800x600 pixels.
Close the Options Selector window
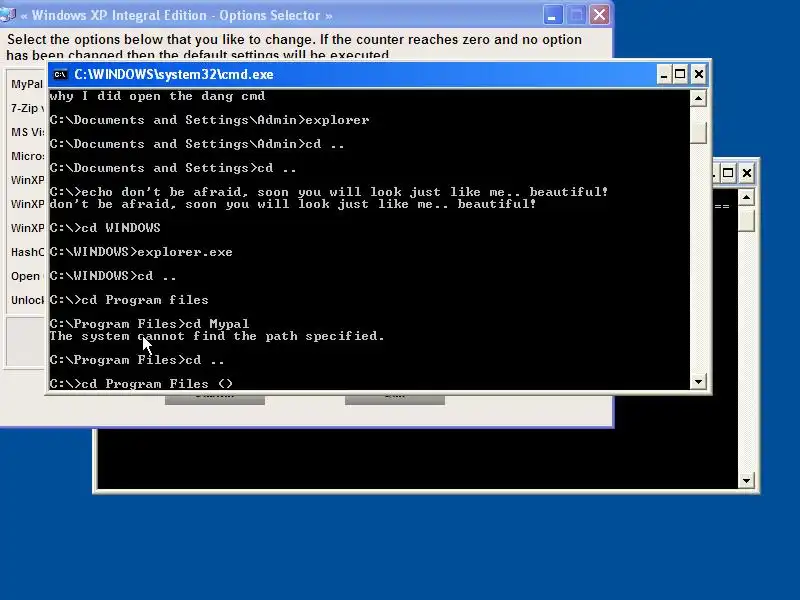tap(599, 15)
